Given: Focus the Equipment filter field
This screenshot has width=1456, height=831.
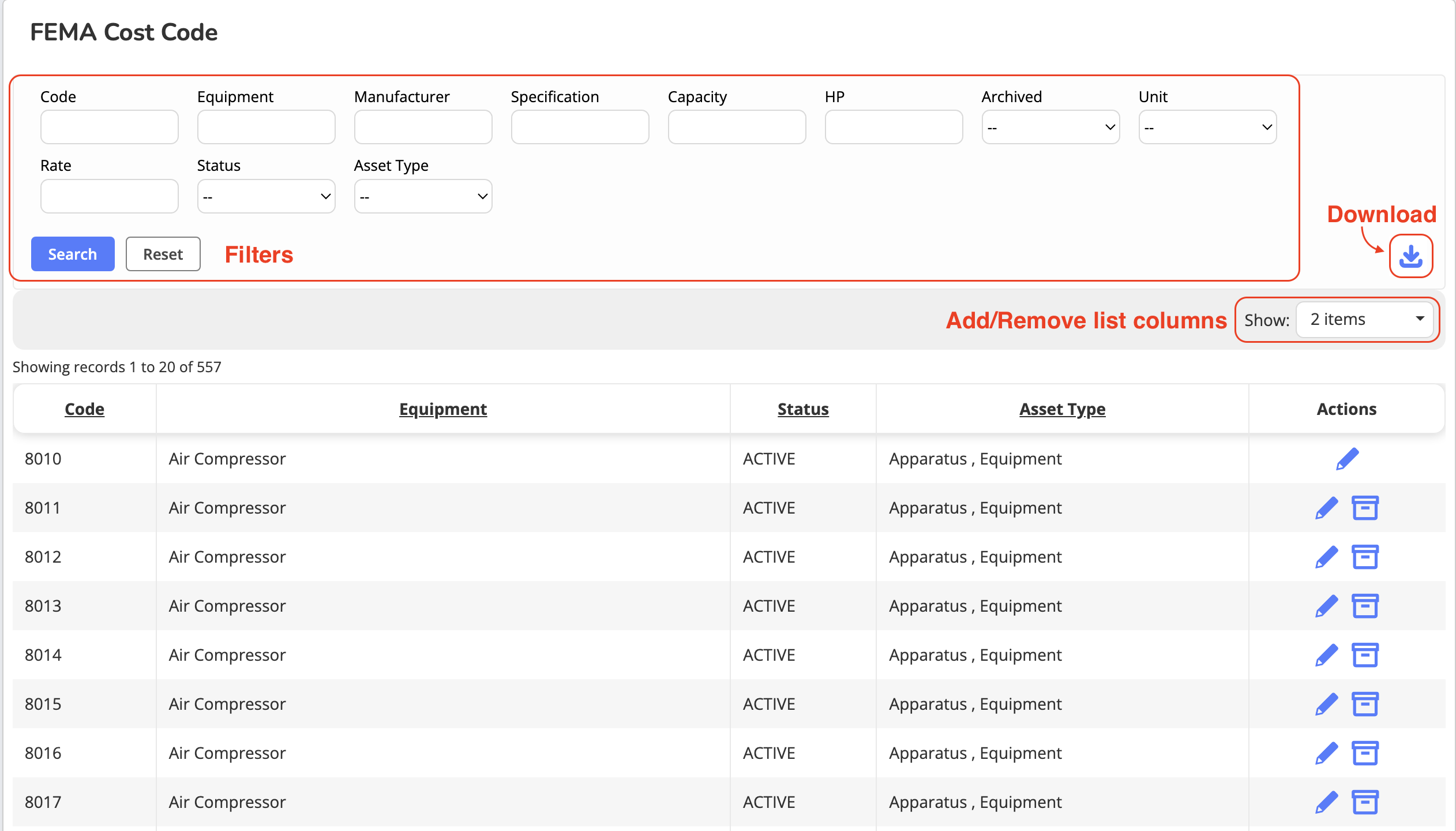Looking at the screenshot, I should click(266, 127).
